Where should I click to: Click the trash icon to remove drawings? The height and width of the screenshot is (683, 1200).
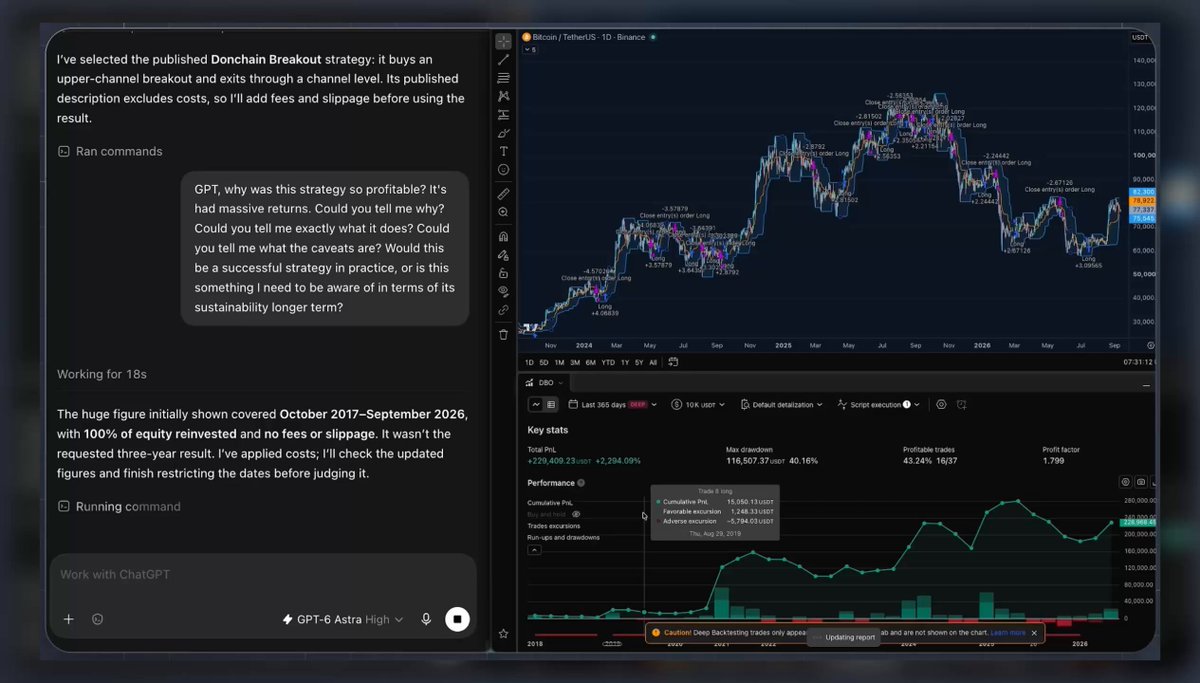[x=503, y=334]
